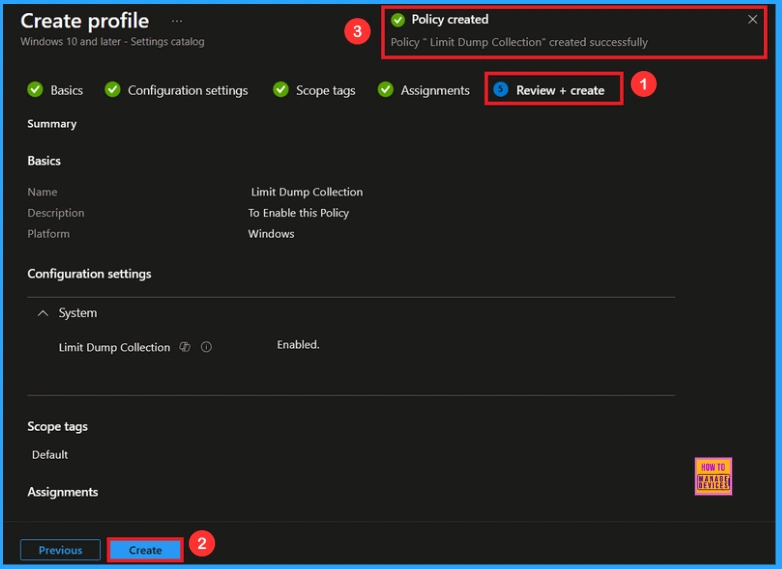Screen dimensions: 782x569
Task: Click the Configuration settings step checkmark icon
Action: pos(113,90)
